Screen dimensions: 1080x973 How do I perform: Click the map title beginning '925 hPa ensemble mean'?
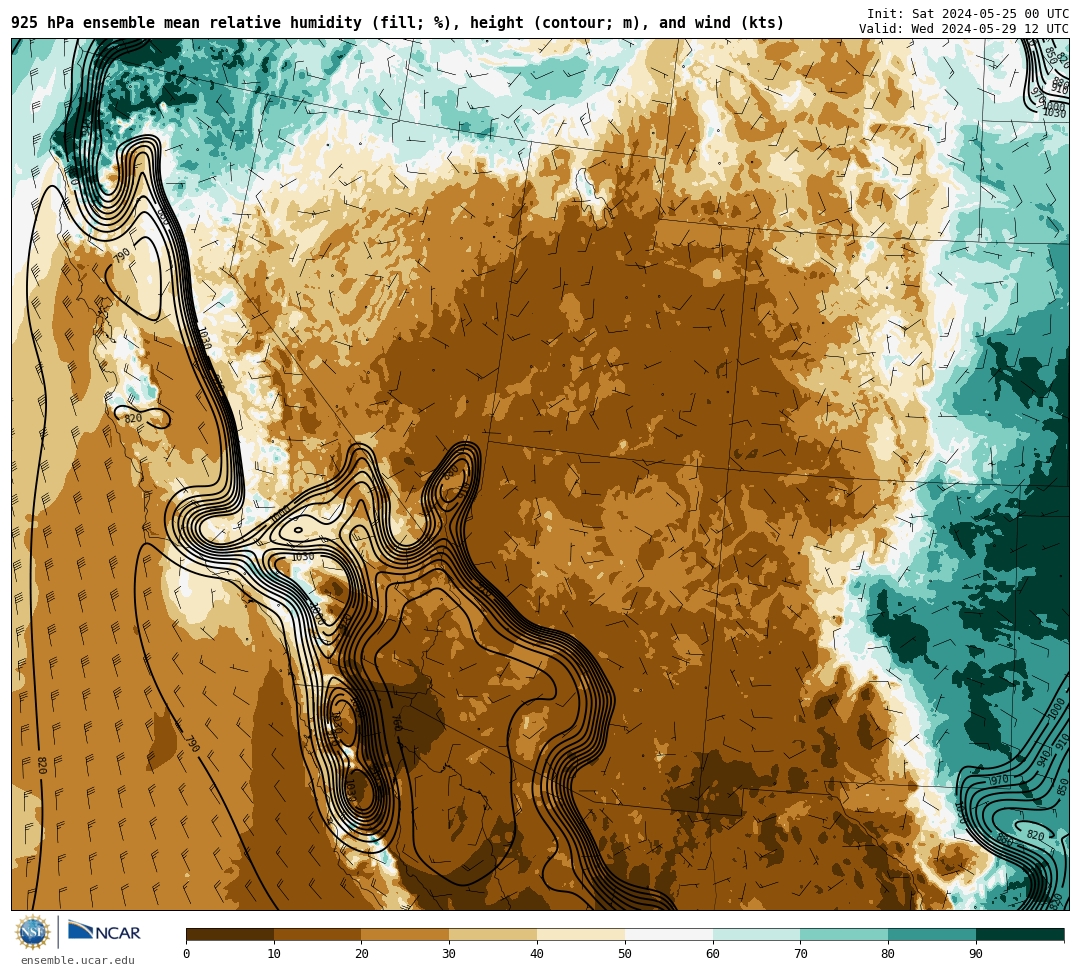[x=397, y=23]
